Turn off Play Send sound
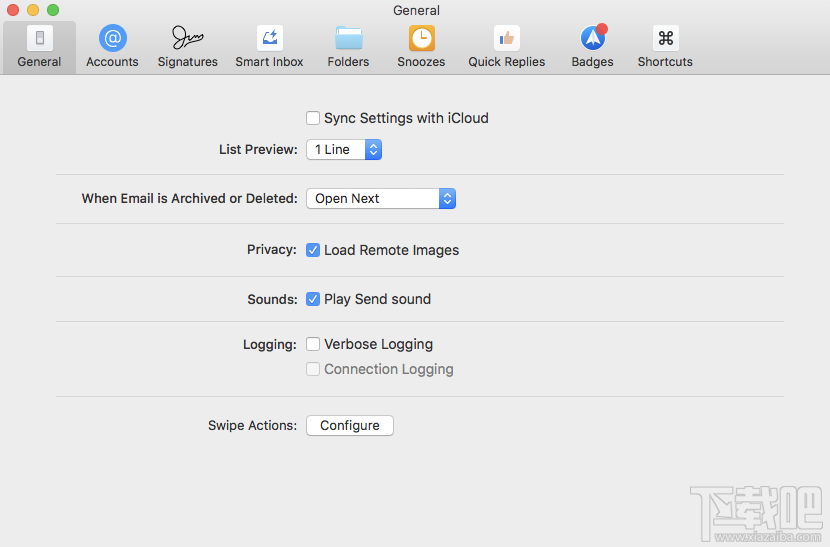This screenshot has width=830, height=547. 313,299
